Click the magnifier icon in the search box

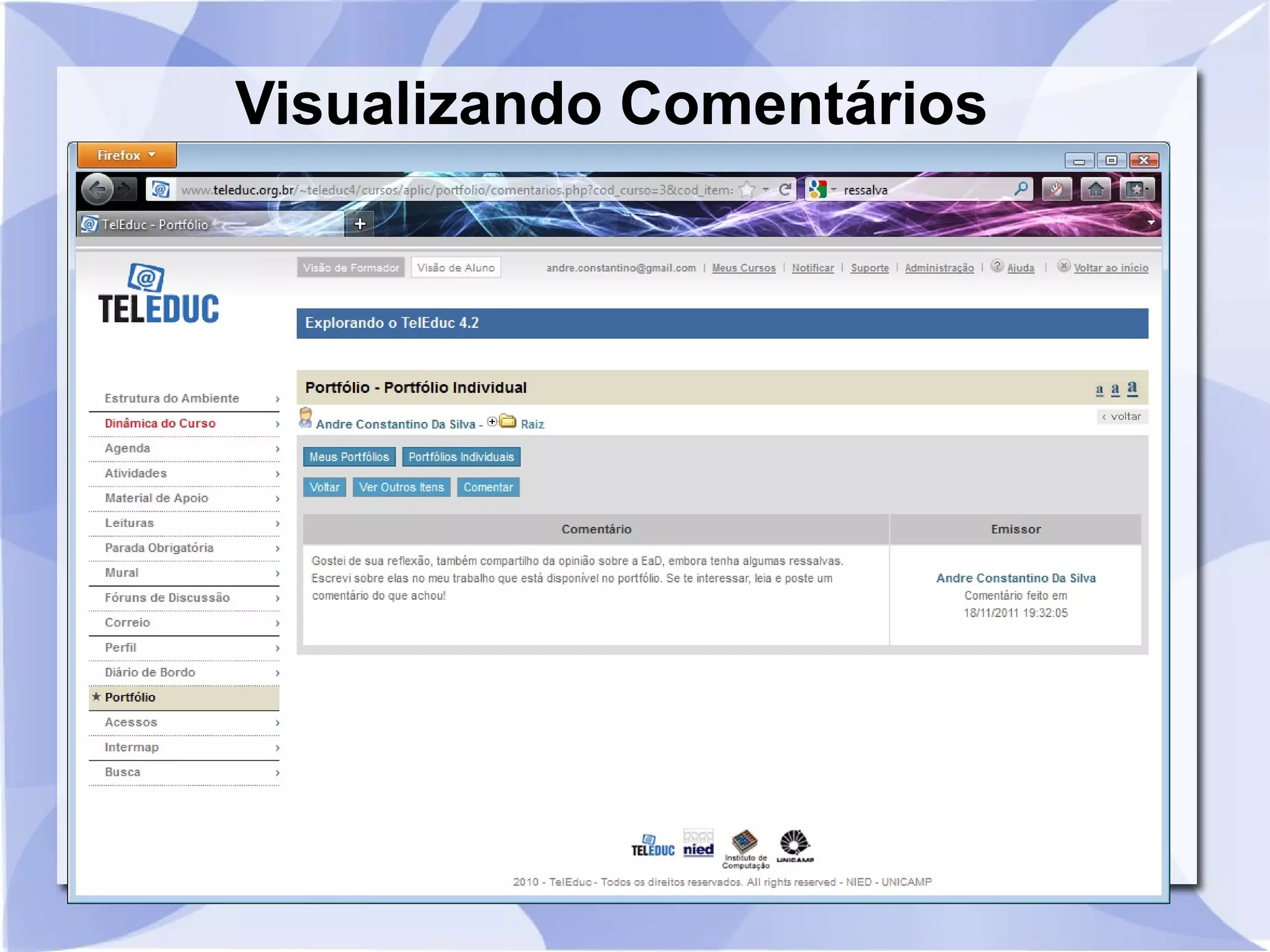1020,189
